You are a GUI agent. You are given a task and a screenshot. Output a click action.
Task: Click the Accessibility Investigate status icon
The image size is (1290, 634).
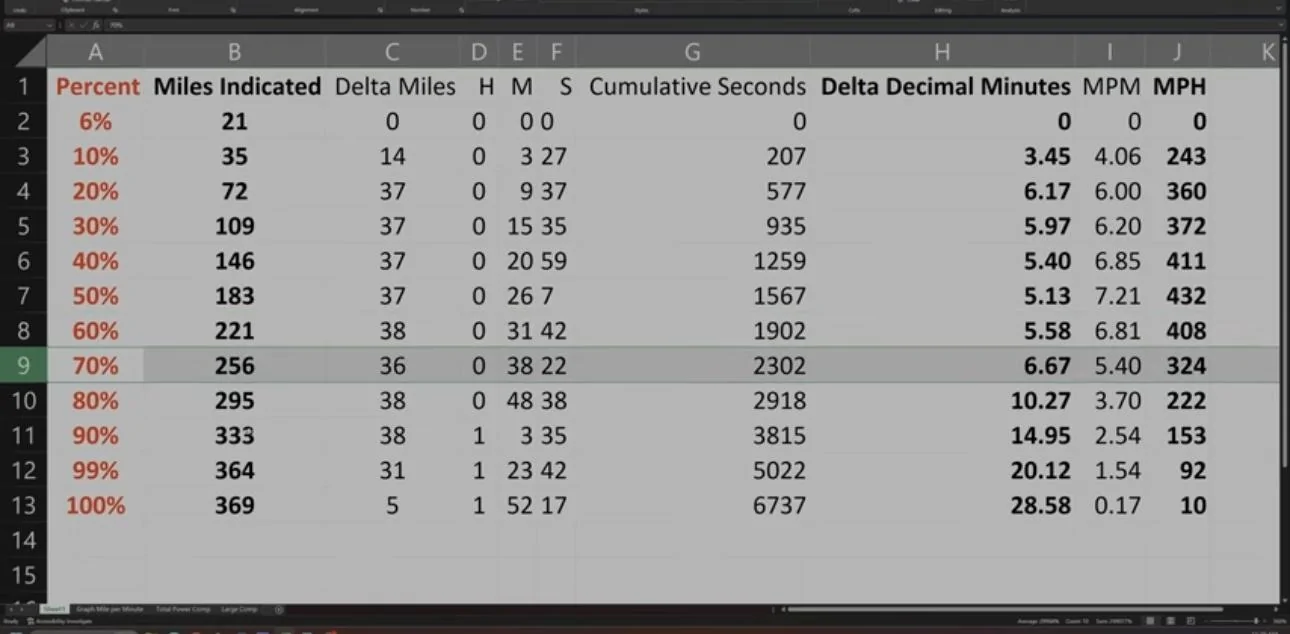coord(60,621)
